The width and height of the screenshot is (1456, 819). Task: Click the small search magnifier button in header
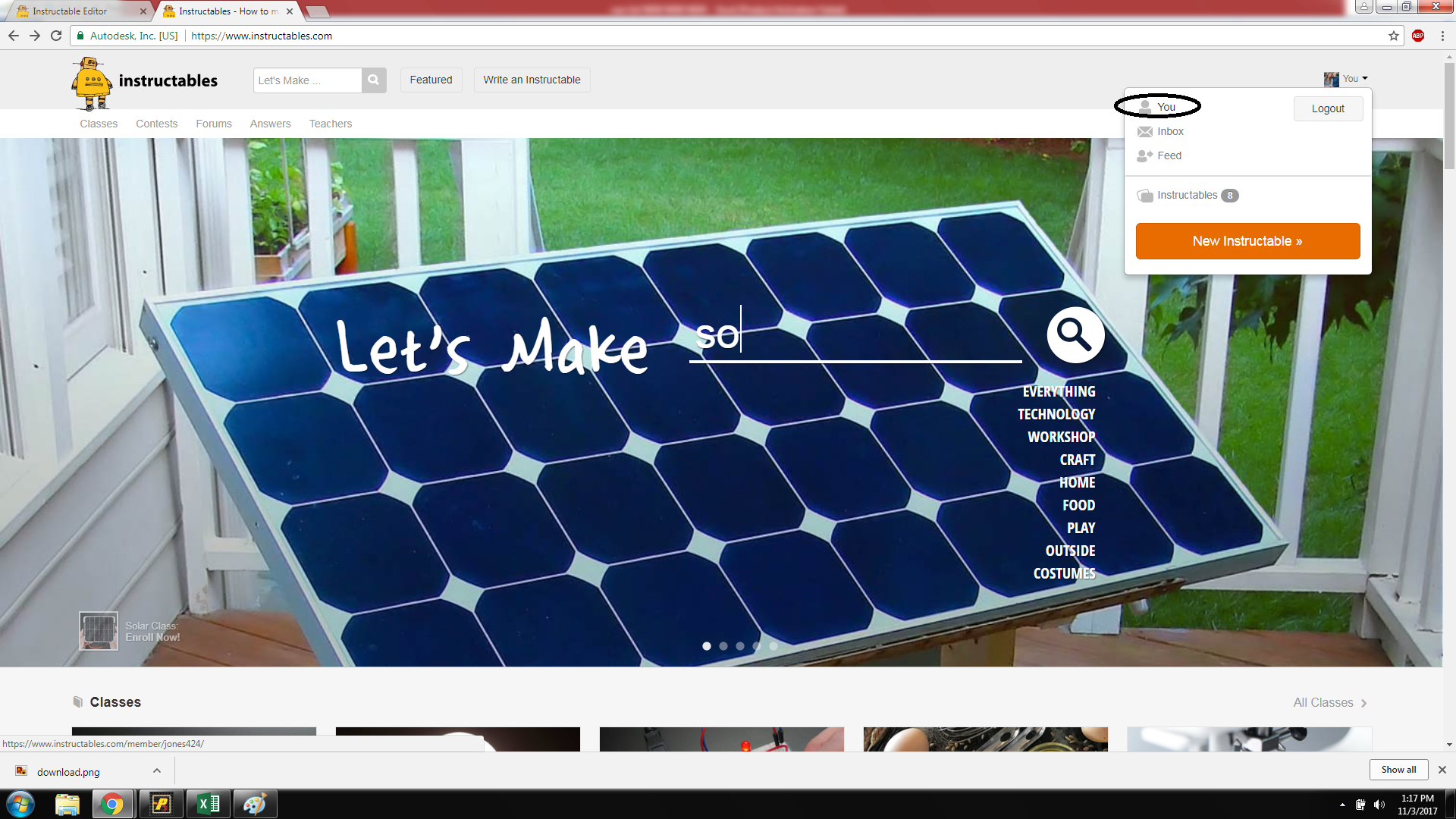tap(373, 80)
